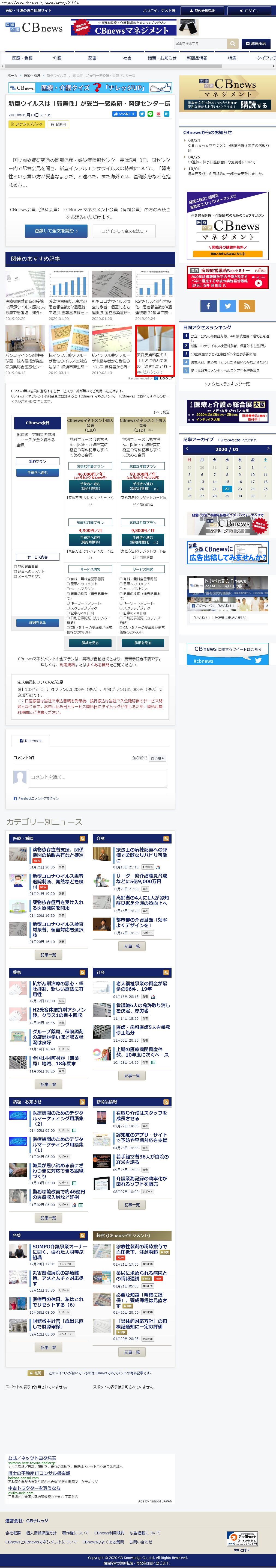
Task: Open the 介護 navigation tab
Action: tap(57, 58)
